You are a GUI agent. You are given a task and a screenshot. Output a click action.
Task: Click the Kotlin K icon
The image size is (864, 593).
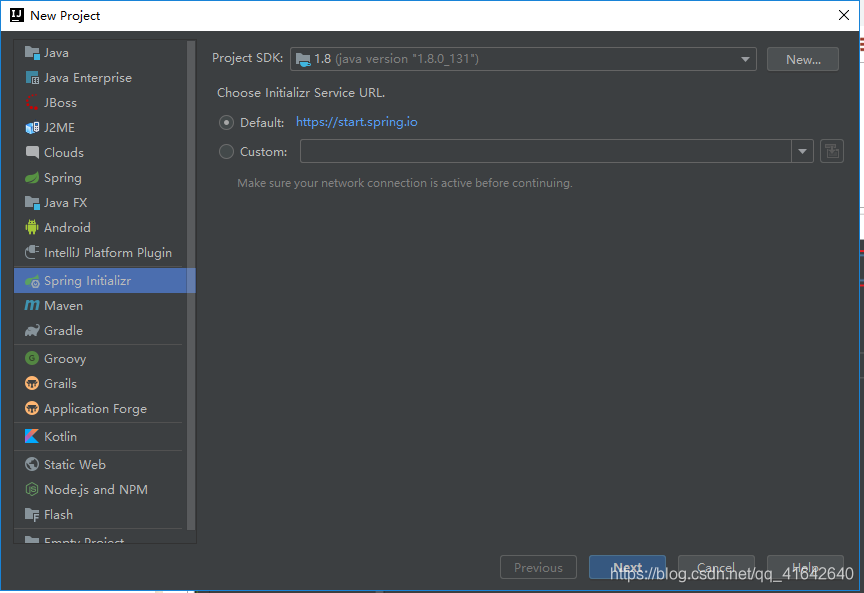tap(32, 436)
